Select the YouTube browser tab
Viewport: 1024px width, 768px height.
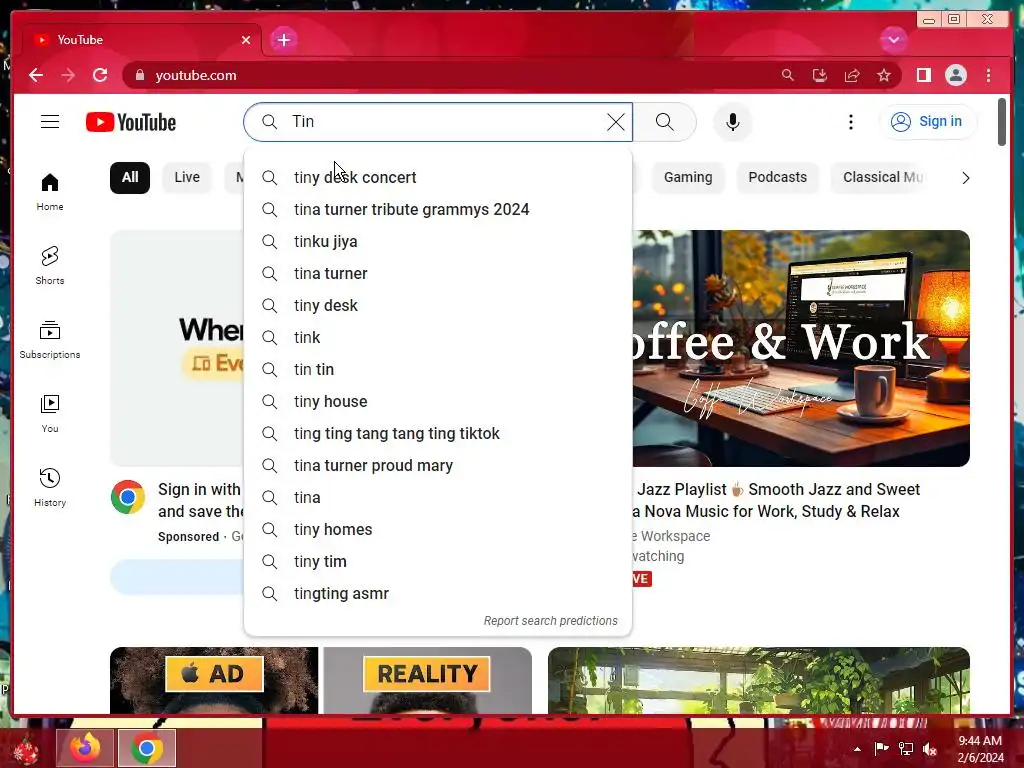point(142,40)
